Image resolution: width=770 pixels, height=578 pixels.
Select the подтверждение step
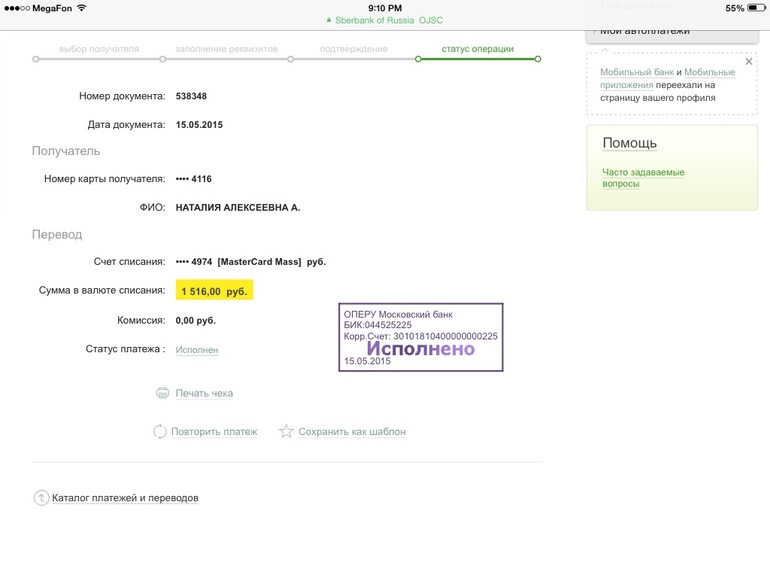354,49
